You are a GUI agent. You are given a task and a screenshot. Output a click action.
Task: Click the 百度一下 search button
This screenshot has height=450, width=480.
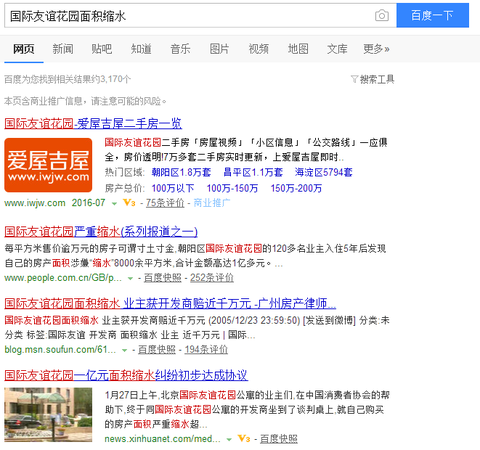[x=433, y=15]
